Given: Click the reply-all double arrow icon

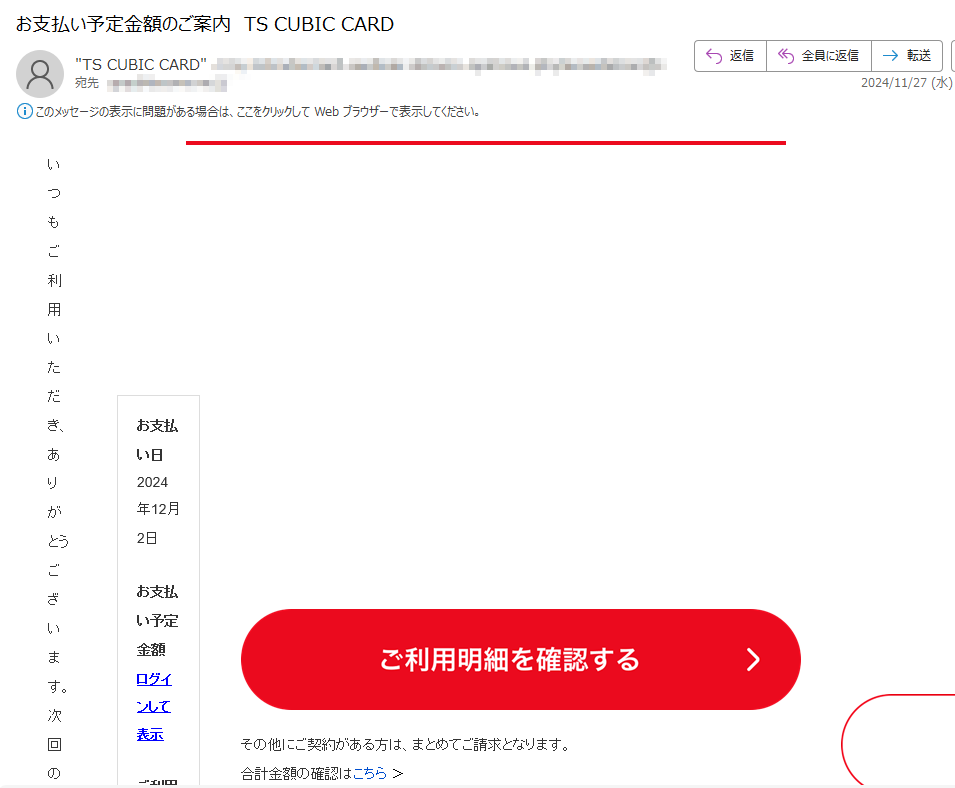Looking at the screenshot, I should (x=786, y=56).
